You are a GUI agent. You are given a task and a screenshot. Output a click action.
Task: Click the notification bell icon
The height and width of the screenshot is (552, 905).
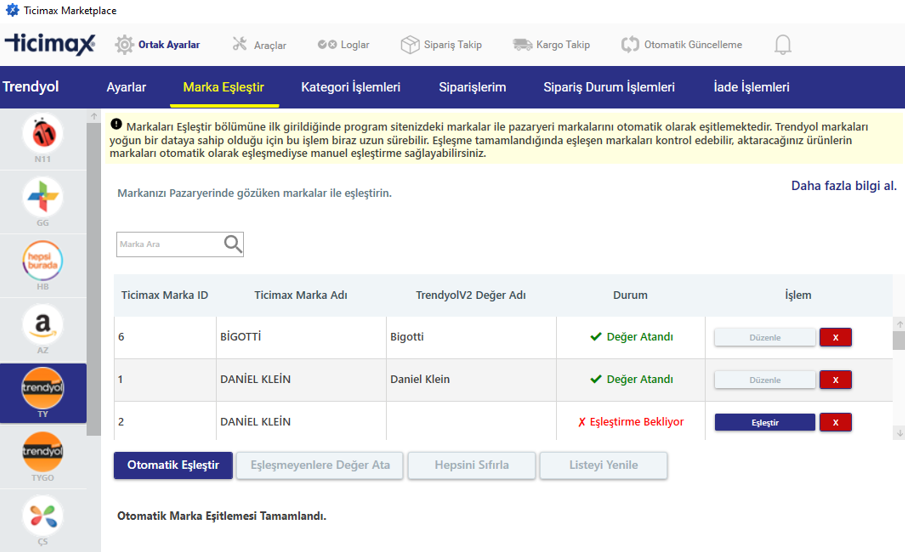coord(783,44)
